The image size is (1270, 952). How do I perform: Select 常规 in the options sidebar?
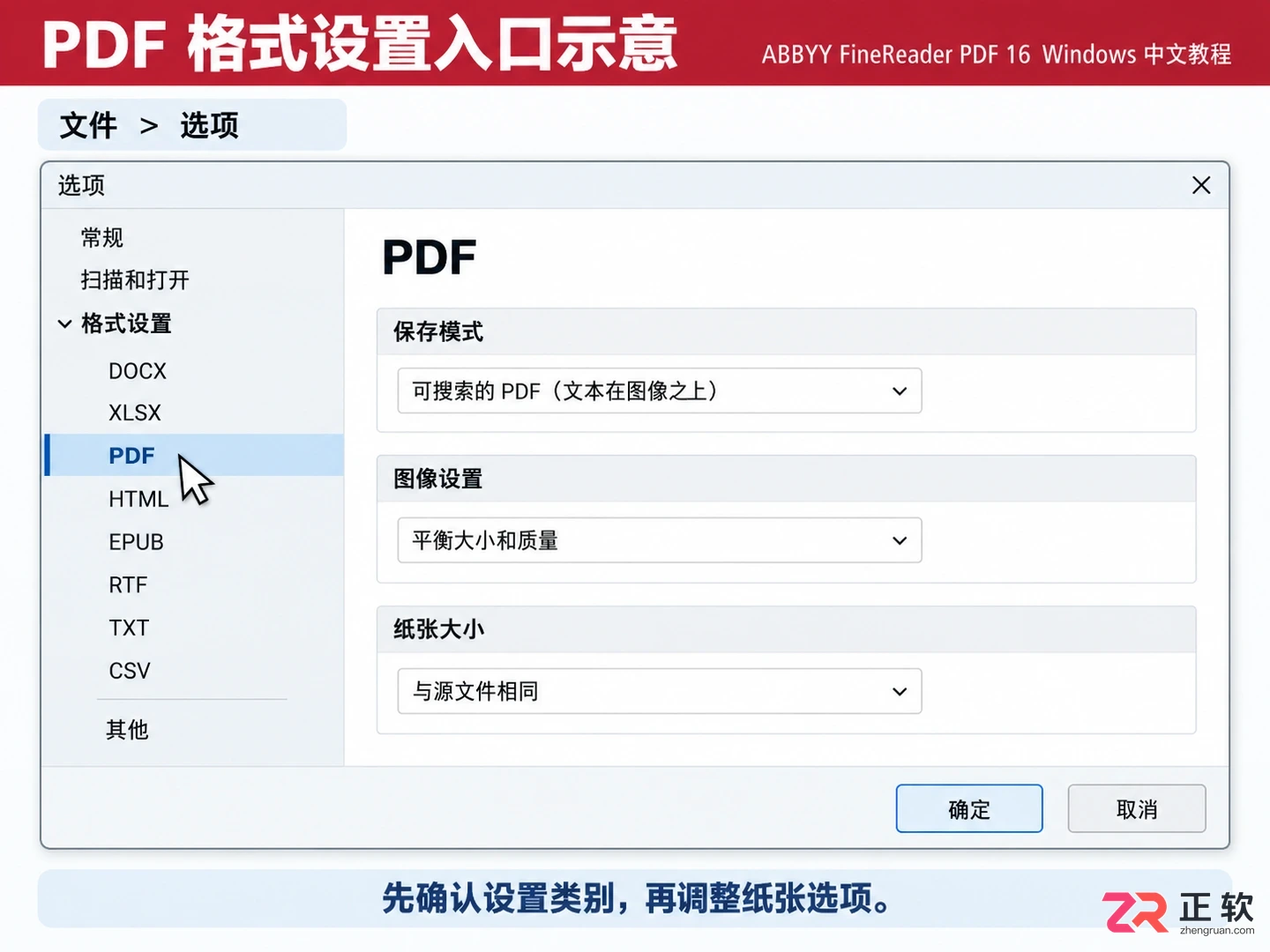[102, 237]
